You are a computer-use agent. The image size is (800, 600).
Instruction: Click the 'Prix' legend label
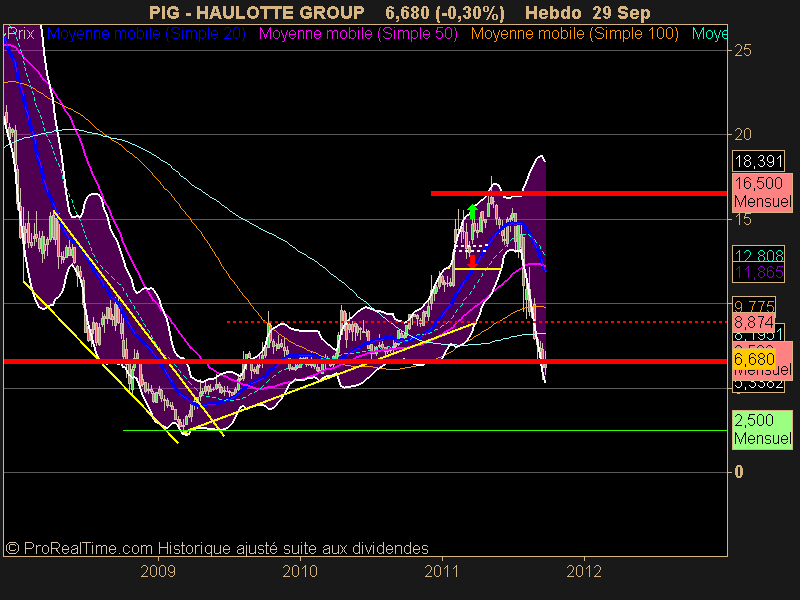[20, 34]
